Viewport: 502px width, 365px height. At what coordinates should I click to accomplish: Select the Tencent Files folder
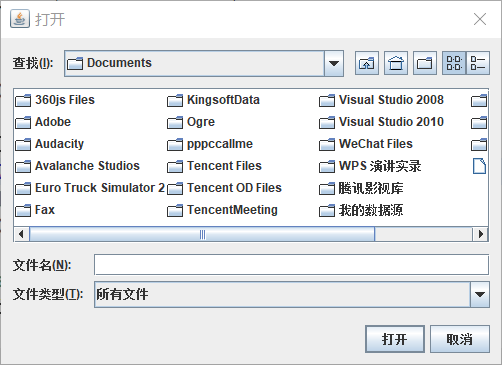(x=214, y=166)
